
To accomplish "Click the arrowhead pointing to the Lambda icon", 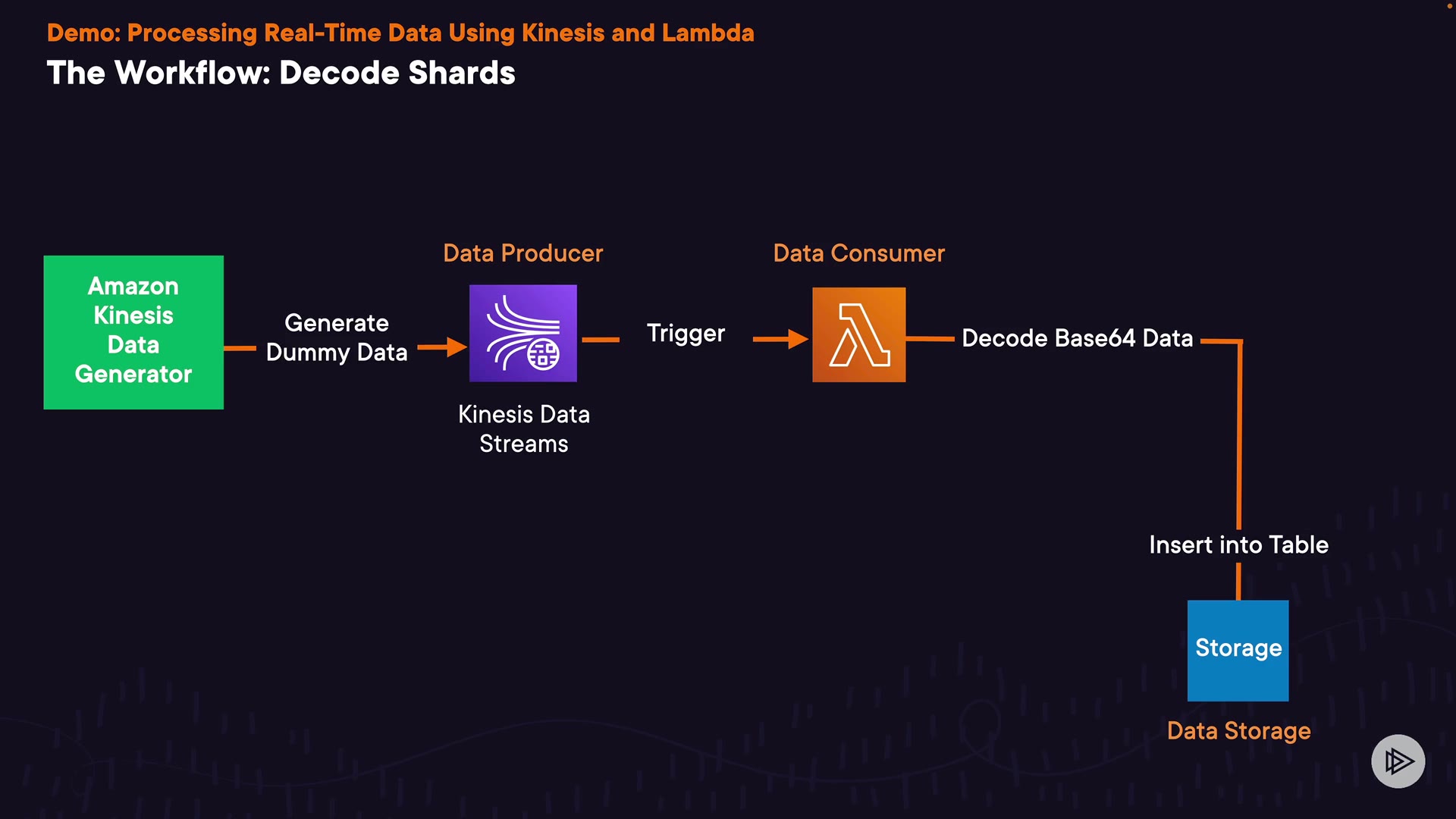I will pos(798,339).
